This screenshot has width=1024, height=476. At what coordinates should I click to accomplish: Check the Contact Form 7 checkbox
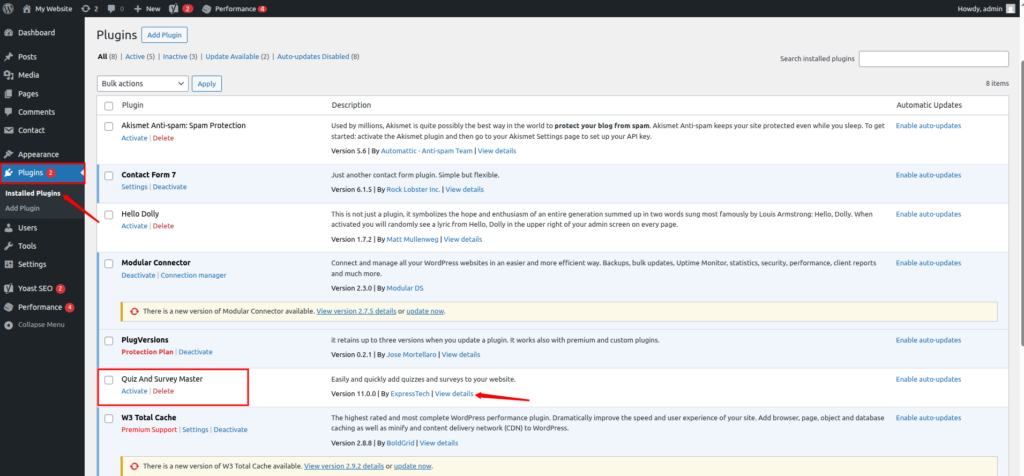coord(109,176)
